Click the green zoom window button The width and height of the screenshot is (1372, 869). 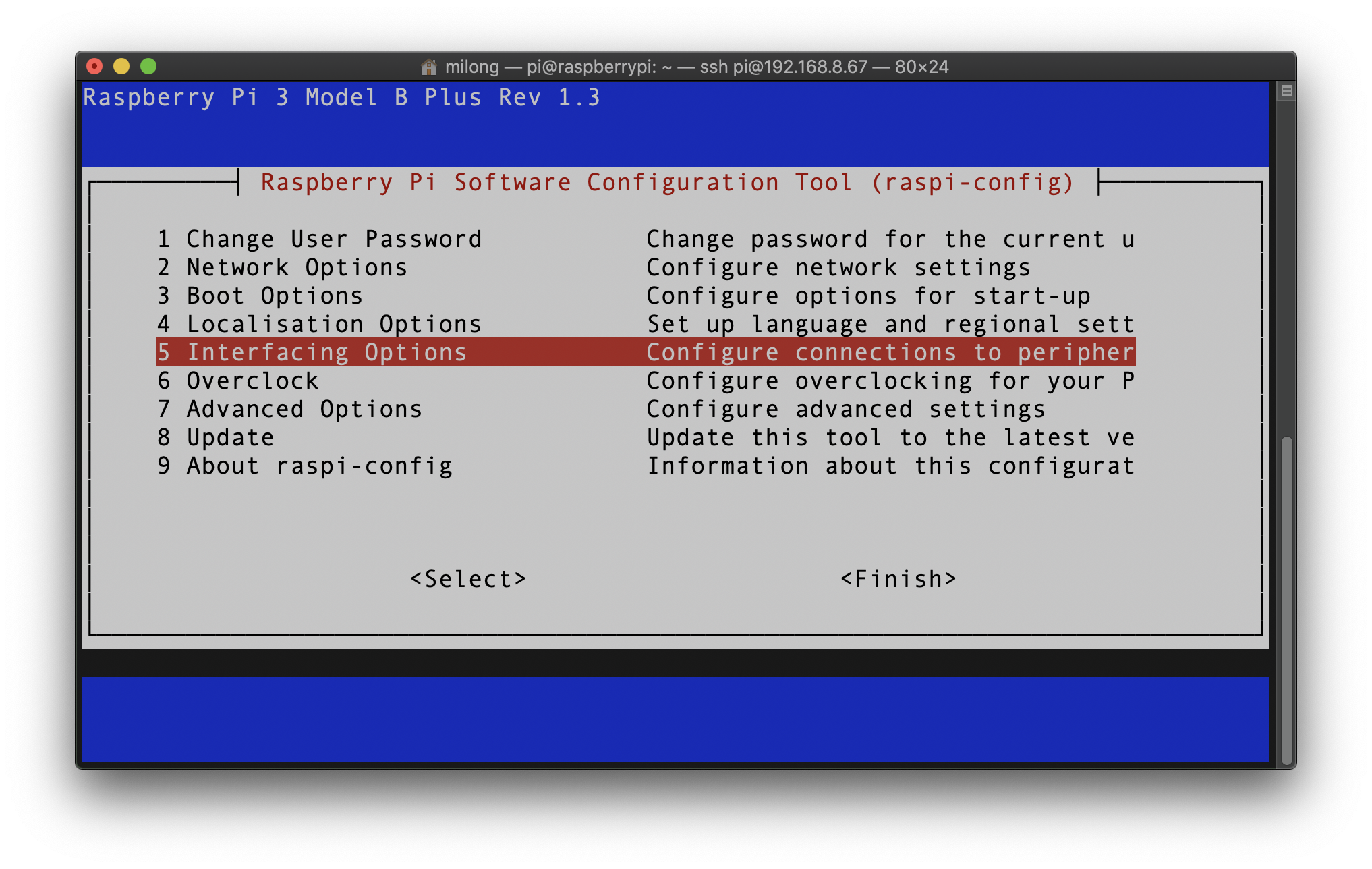[x=148, y=66]
